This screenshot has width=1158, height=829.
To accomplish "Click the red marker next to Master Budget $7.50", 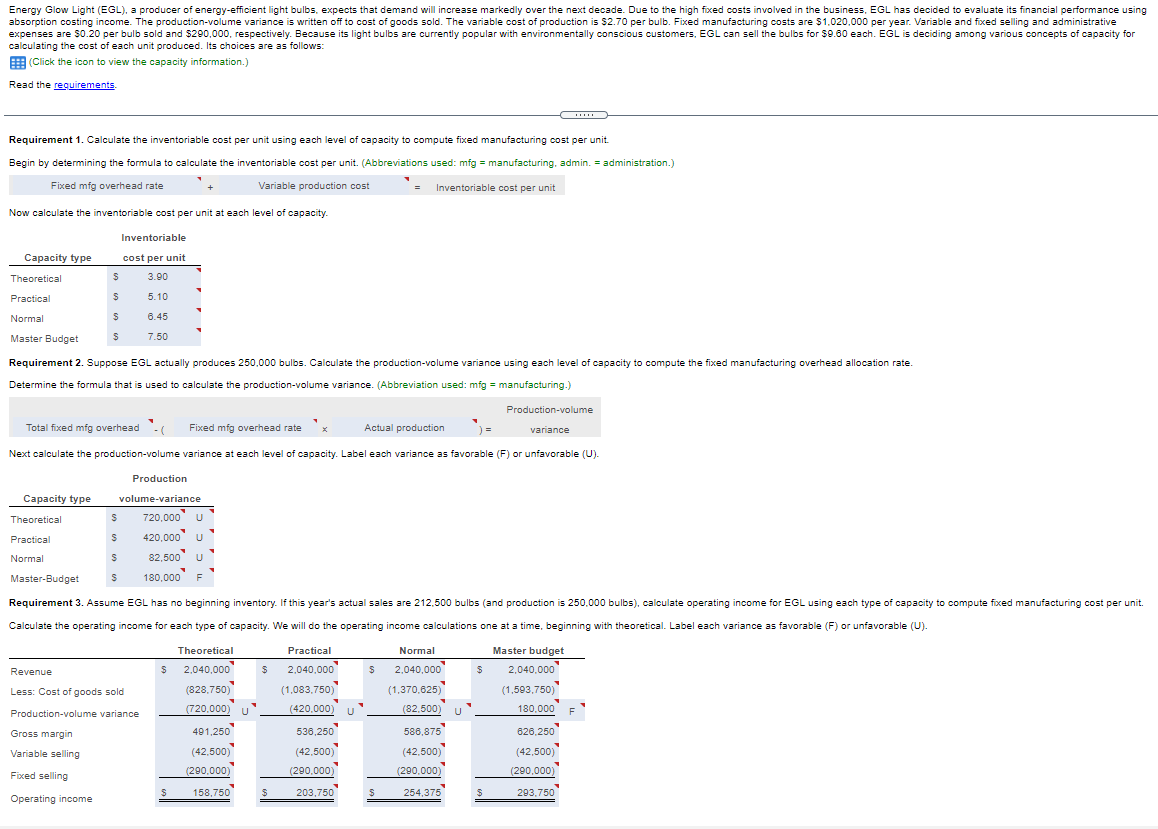I will (x=197, y=331).
